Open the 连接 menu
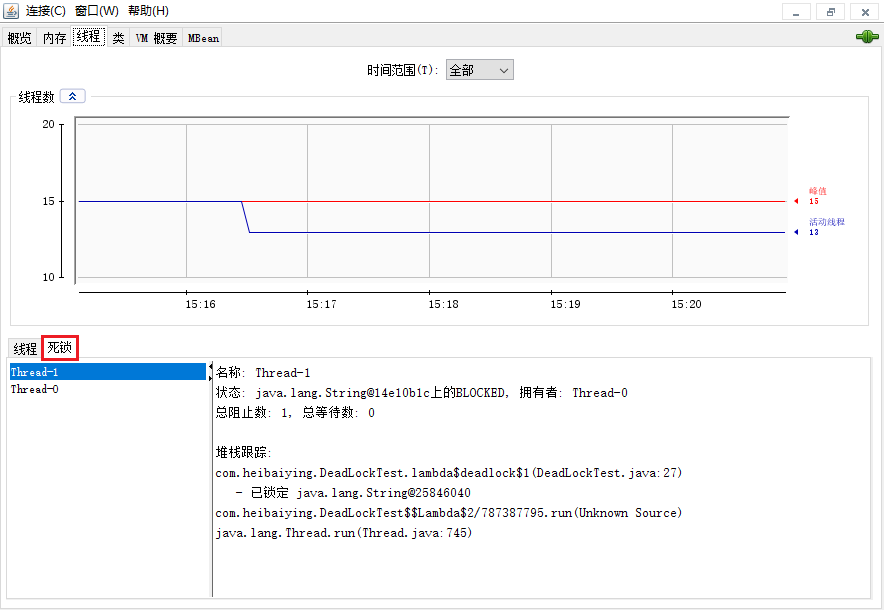The height and width of the screenshot is (610, 884). pos(46,11)
